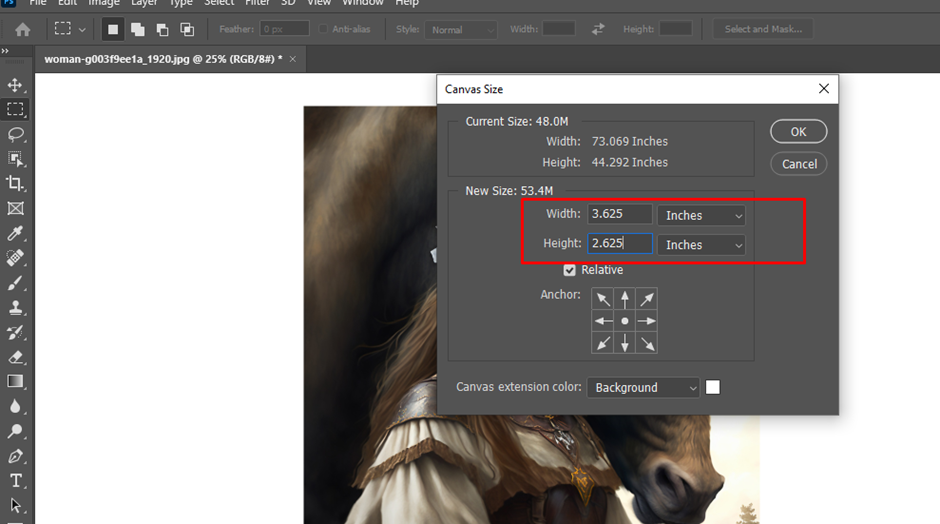This screenshot has height=524, width=940.
Task: Toggle the Relative checkbox
Action: click(x=570, y=270)
